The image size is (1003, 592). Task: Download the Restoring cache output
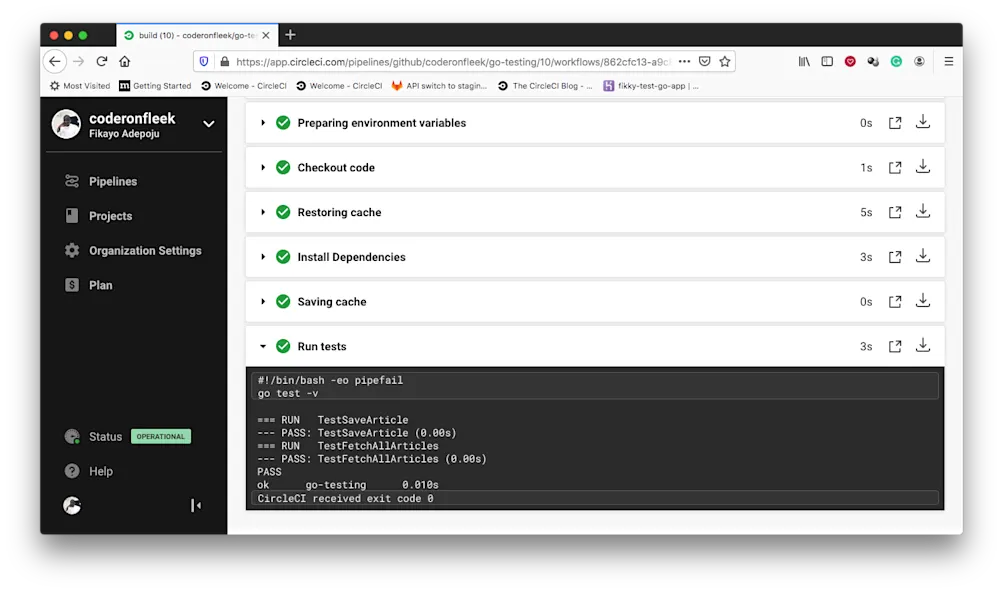pos(922,211)
